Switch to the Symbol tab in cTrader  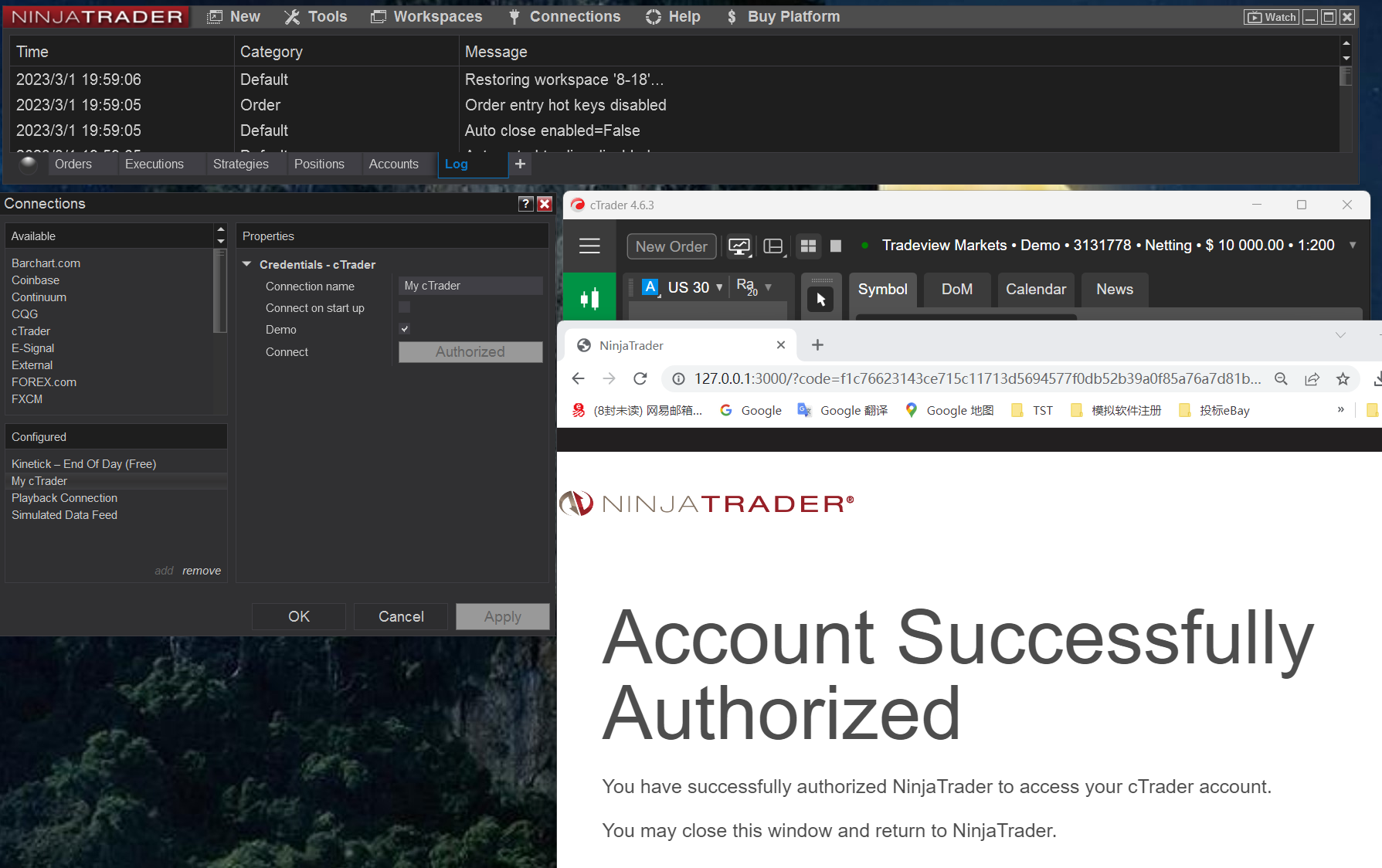[x=882, y=290]
